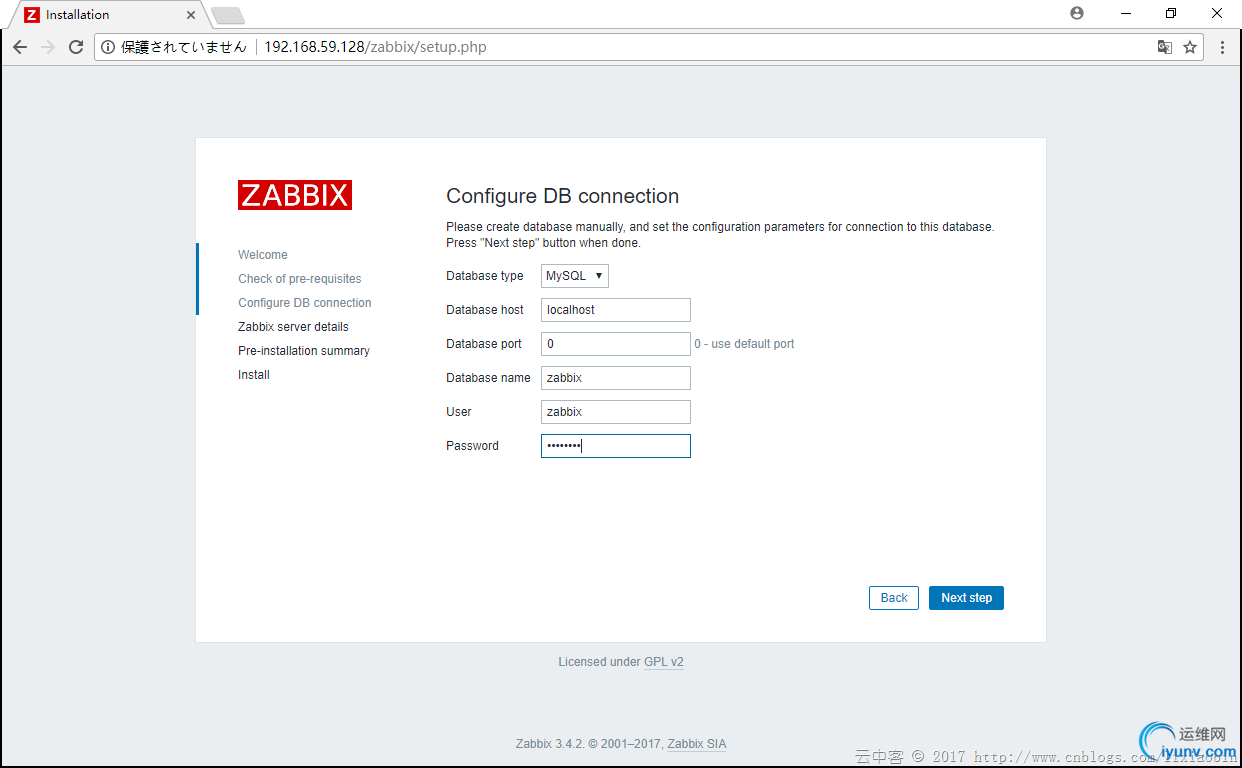Click the 'Licensed under' footer text
1242x768 pixels.
pyautogui.click(x=599, y=662)
